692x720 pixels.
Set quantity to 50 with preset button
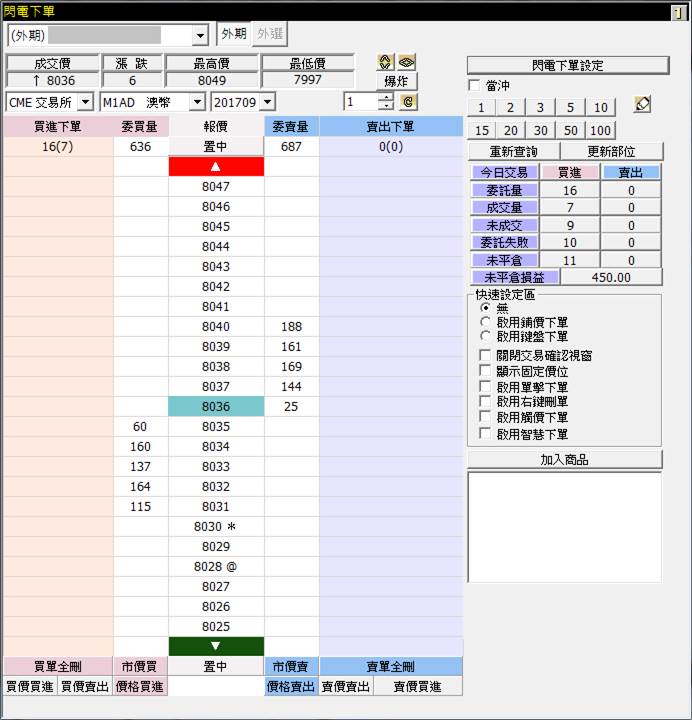pyautogui.click(x=570, y=130)
